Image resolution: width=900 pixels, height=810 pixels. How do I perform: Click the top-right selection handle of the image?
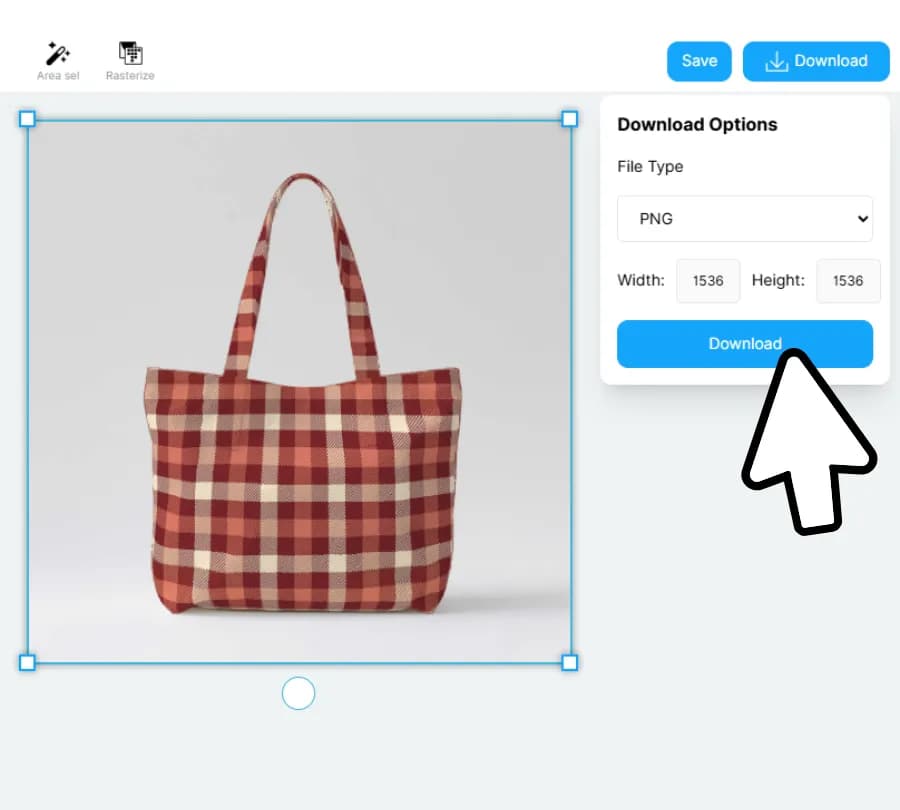(x=569, y=119)
